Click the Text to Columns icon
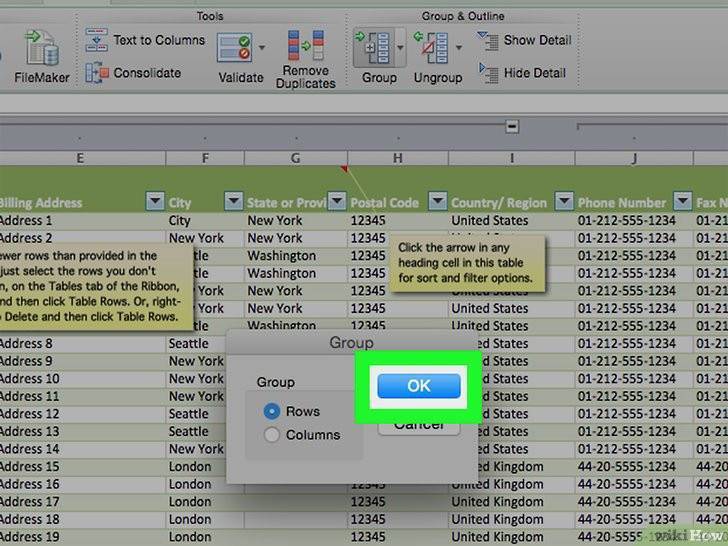The image size is (728, 546). point(96,42)
